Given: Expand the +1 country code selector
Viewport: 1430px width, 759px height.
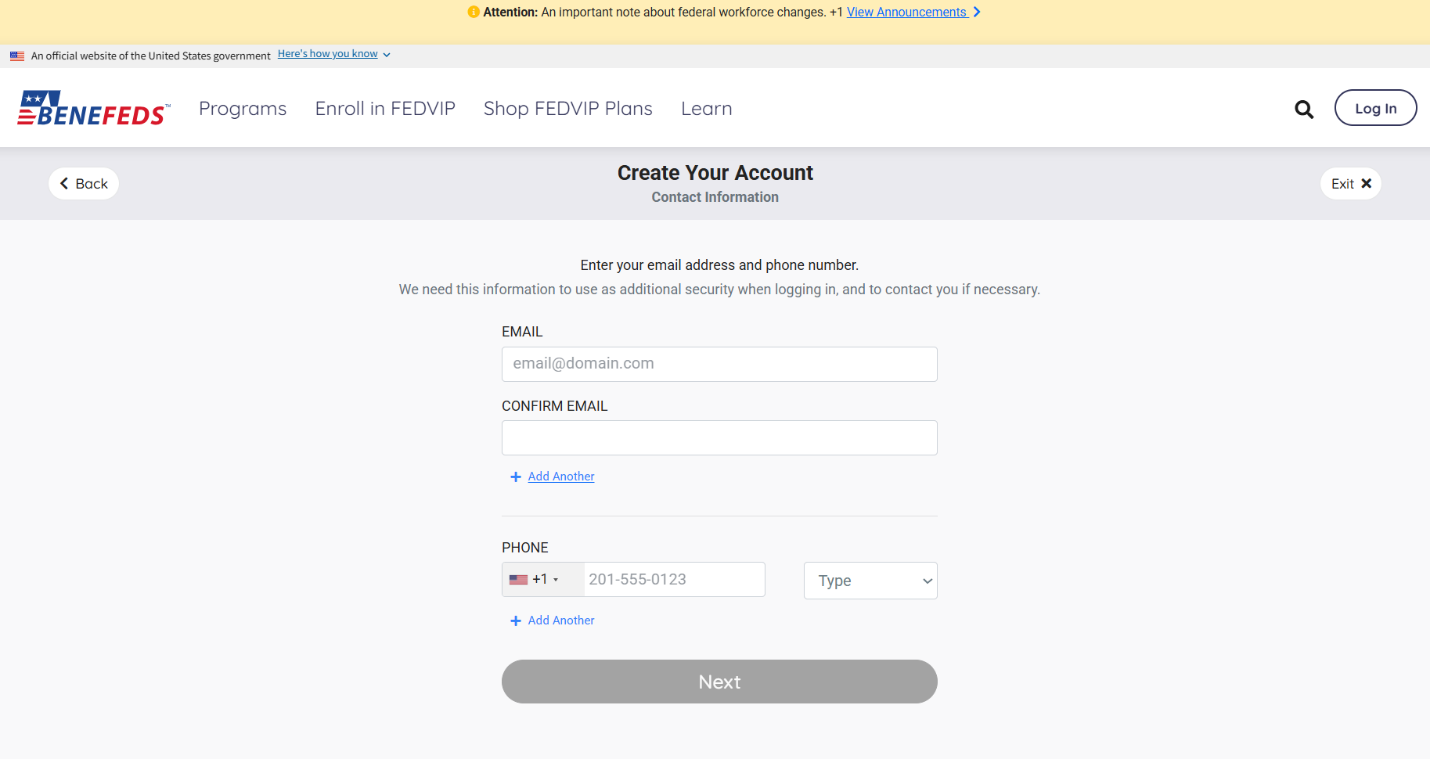Looking at the screenshot, I should (x=543, y=580).
